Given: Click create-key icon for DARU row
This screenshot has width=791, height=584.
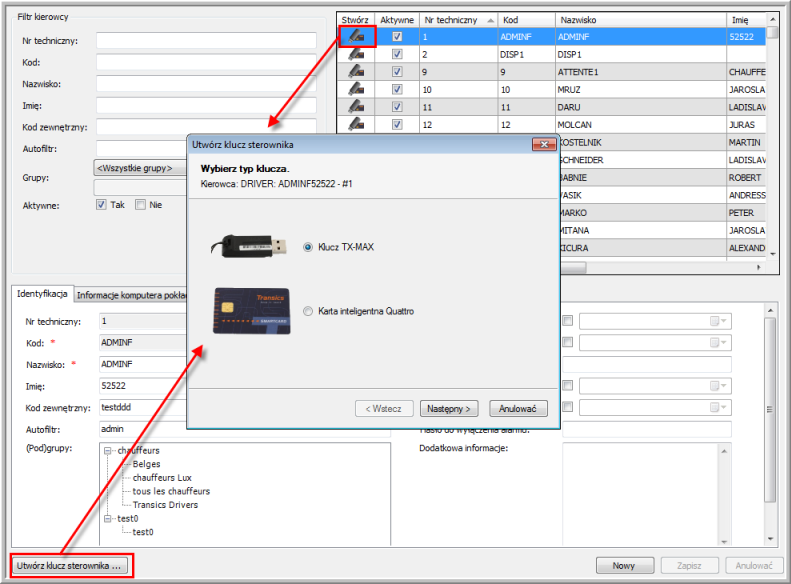Looking at the screenshot, I should [356, 106].
